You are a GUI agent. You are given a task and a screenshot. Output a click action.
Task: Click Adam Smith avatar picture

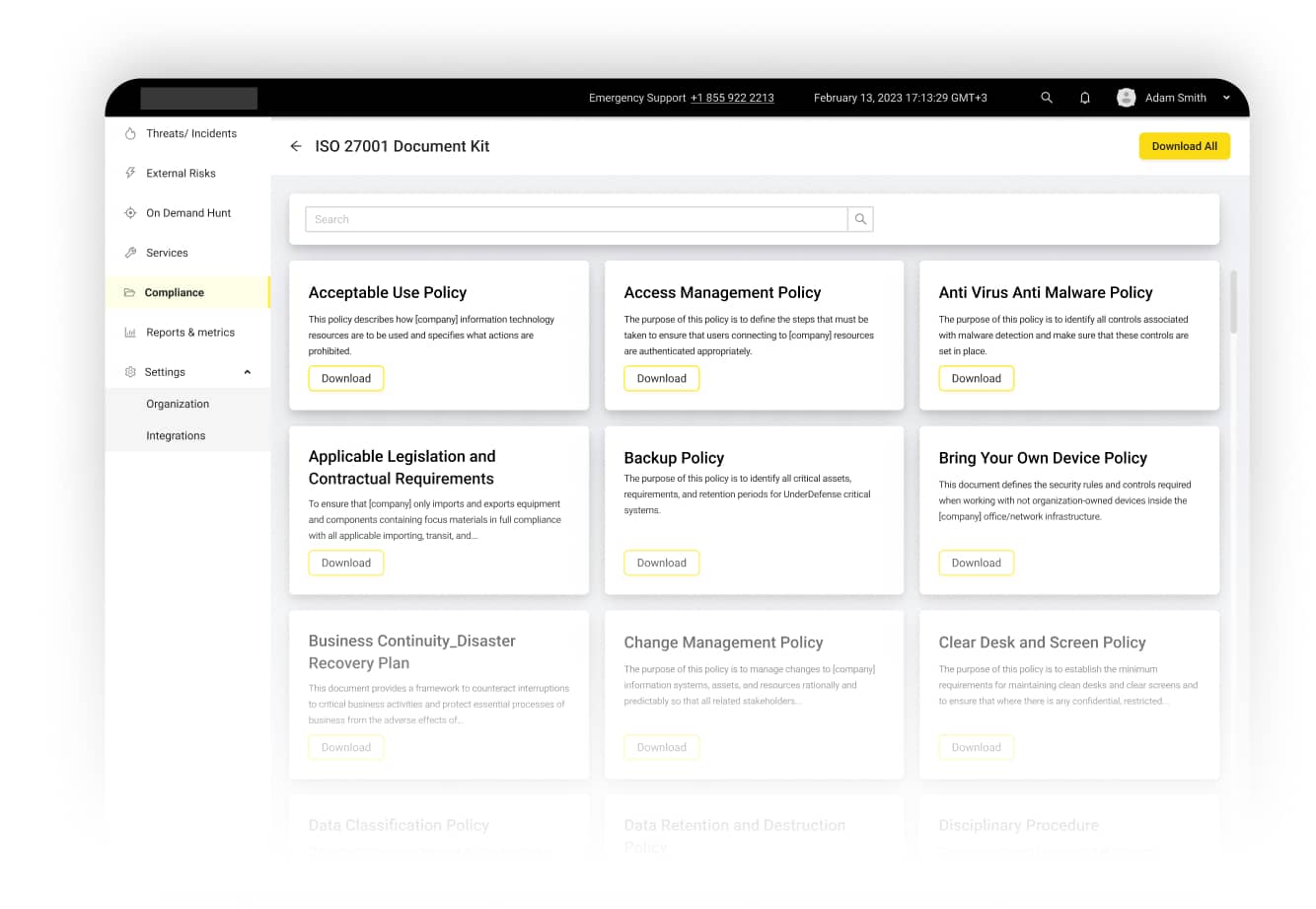(x=1126, y=98)
